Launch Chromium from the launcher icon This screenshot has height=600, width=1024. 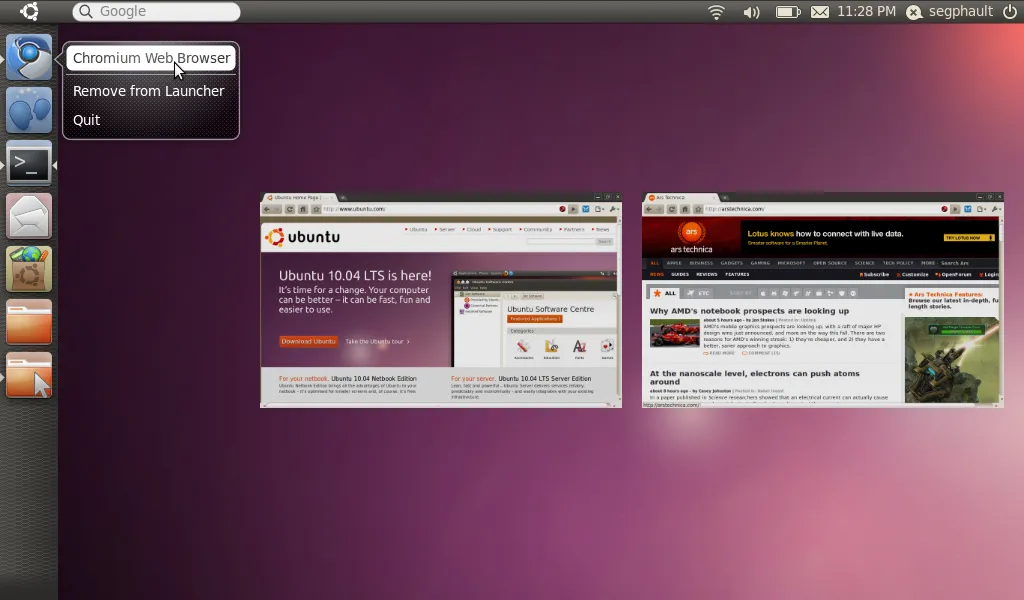click(x=29, y=58)
